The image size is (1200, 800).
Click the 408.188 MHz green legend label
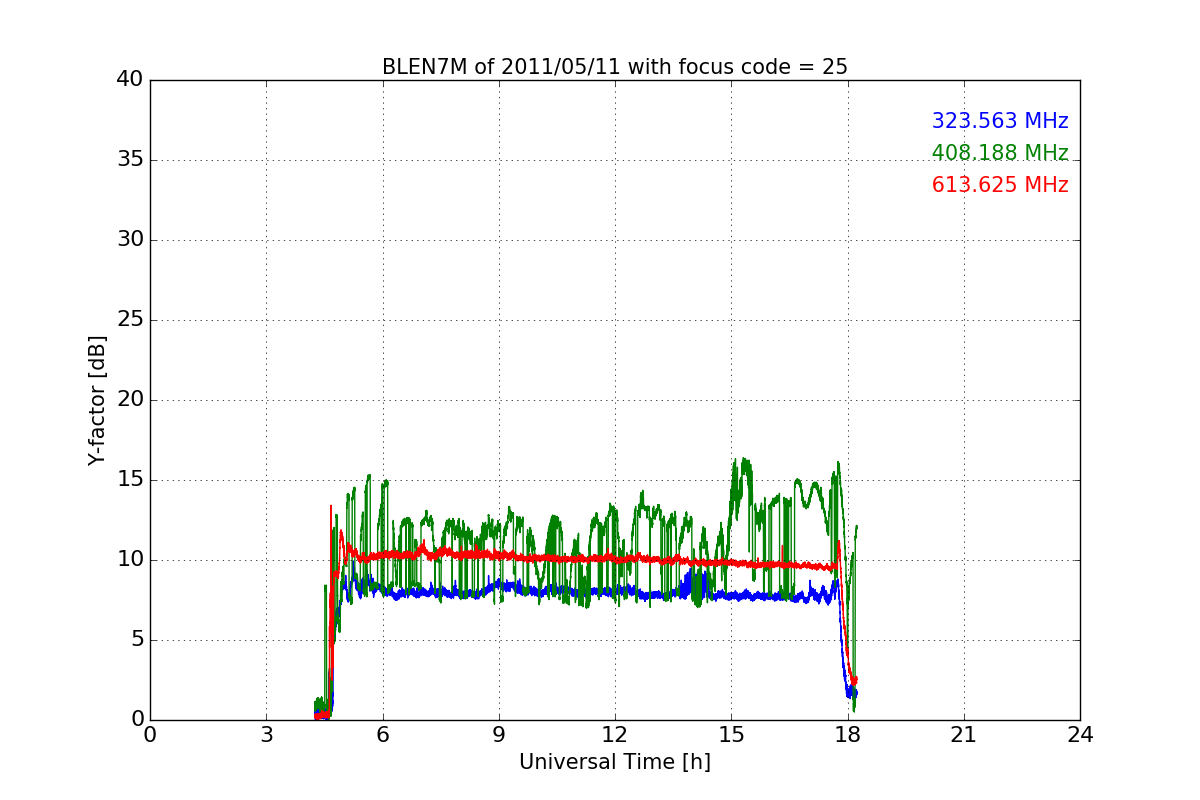tap(1000, 153)
